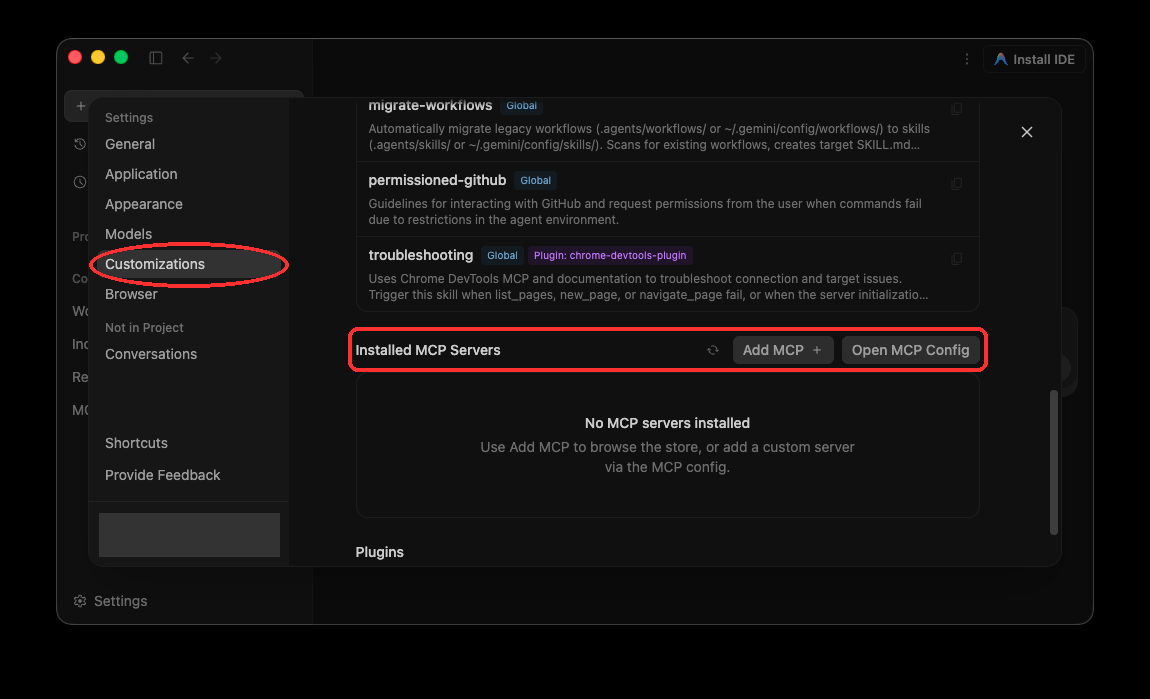Viewport: 1150px width, 699px height.
Task: Click the yellow minimize window button
Action: coord(98,57)
